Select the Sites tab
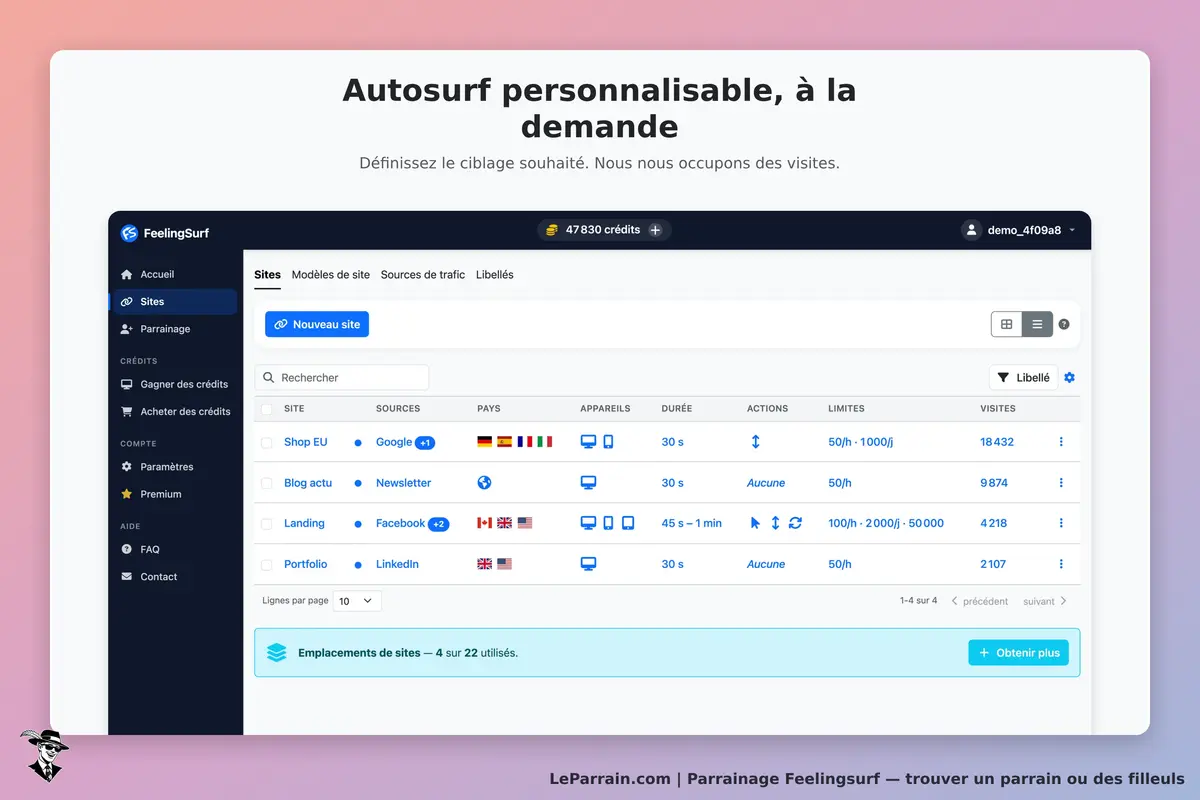Screen dimensions: 1200x800 coord(267,274)
